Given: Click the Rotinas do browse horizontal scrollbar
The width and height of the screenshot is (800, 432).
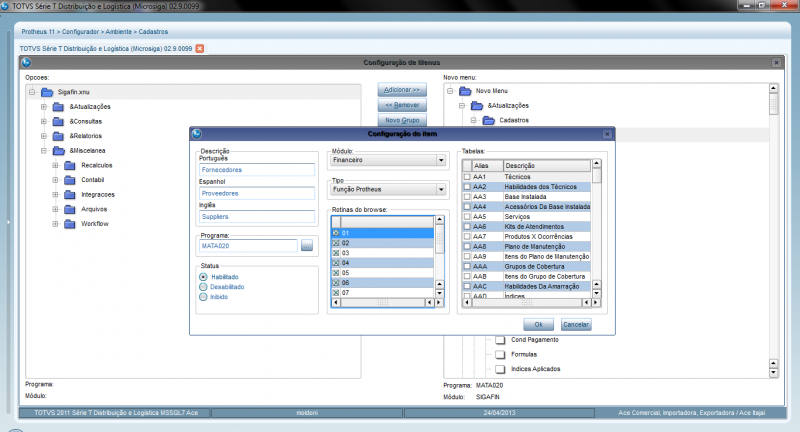Looking at the screenshot, I should tap(385, 303).
